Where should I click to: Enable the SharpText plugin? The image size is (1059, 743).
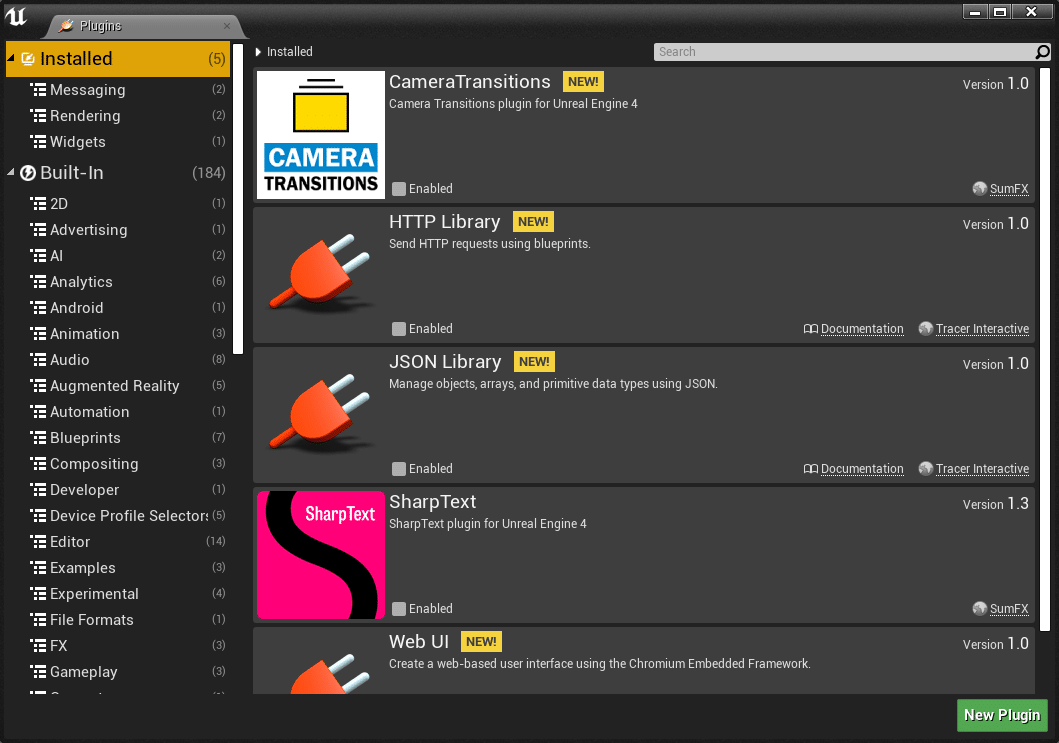click(x=396, y=608)
